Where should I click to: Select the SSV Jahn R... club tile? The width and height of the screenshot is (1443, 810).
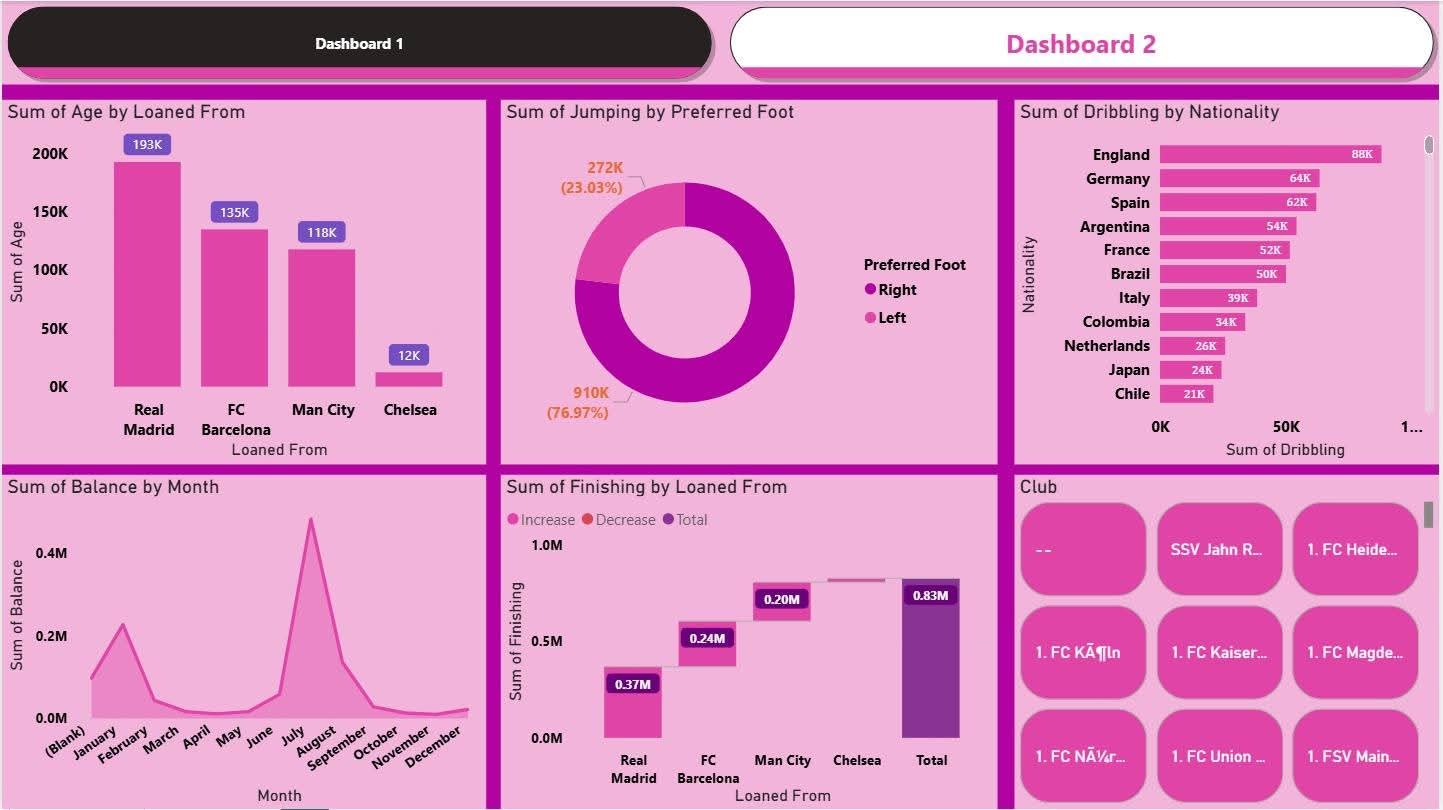[1219, 549]
